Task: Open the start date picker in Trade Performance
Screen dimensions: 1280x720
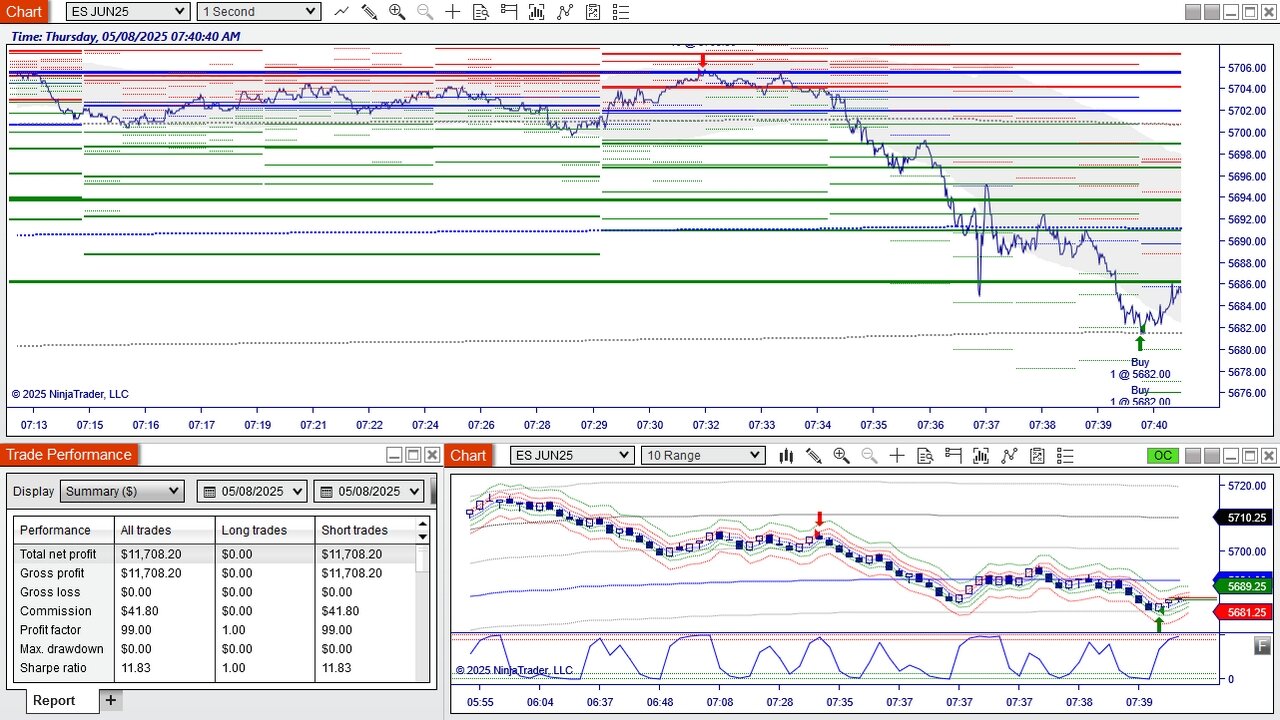Action: coord(253,492)
